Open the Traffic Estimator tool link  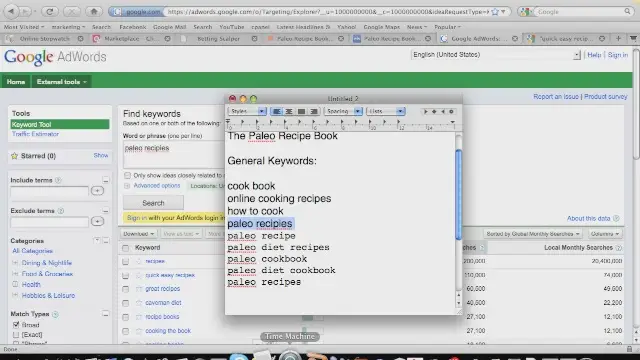35,134
